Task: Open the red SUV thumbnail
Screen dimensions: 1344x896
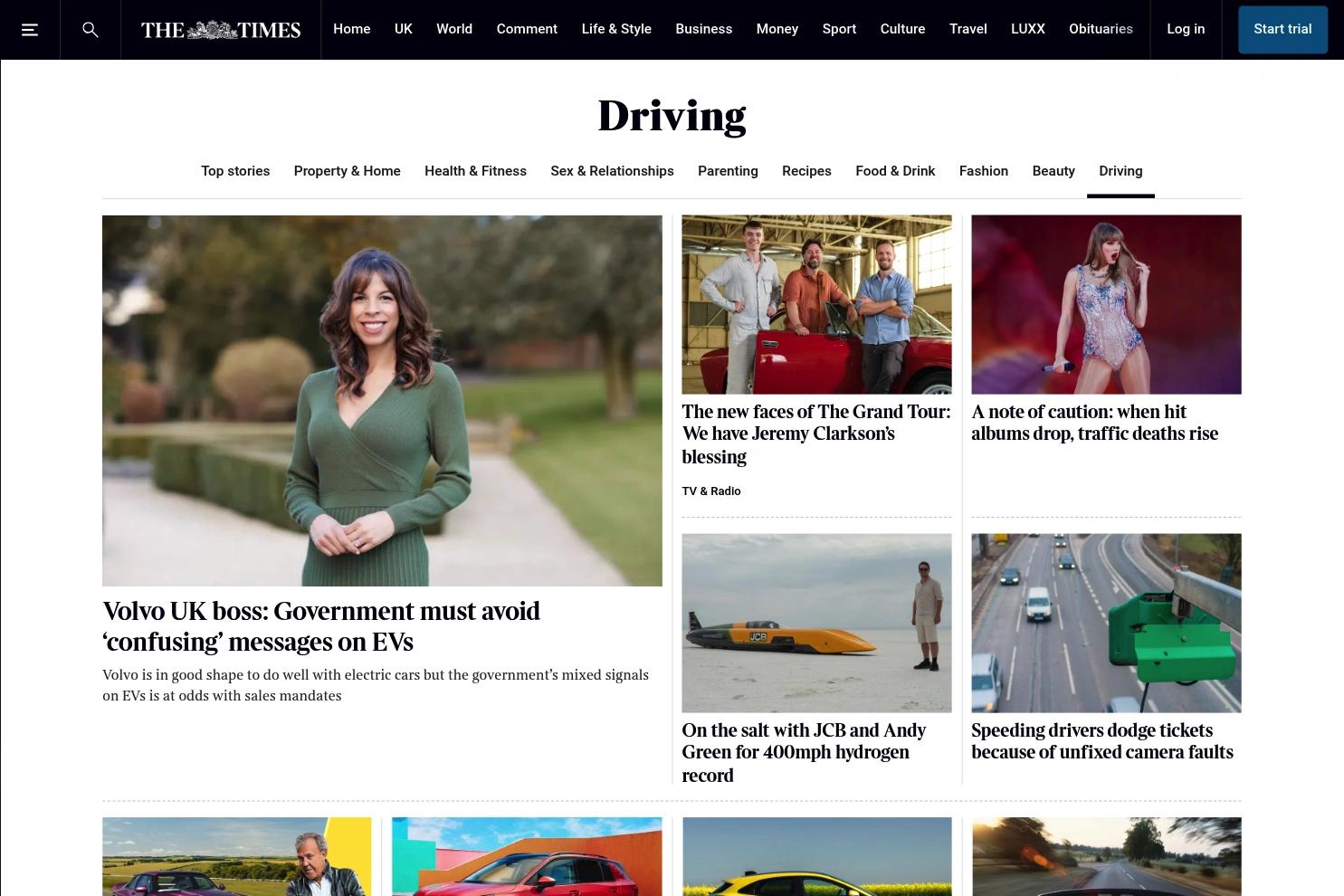Action: click(x=527, y=856)
